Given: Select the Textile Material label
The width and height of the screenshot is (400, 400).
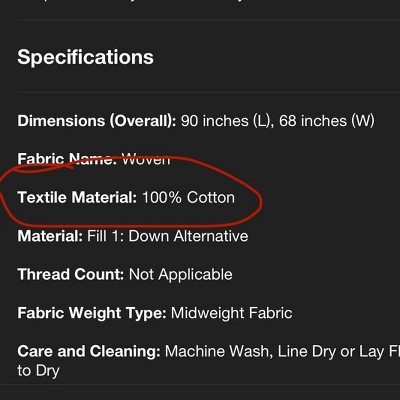Looking at the screenshot, I should (x=77, y=197).
